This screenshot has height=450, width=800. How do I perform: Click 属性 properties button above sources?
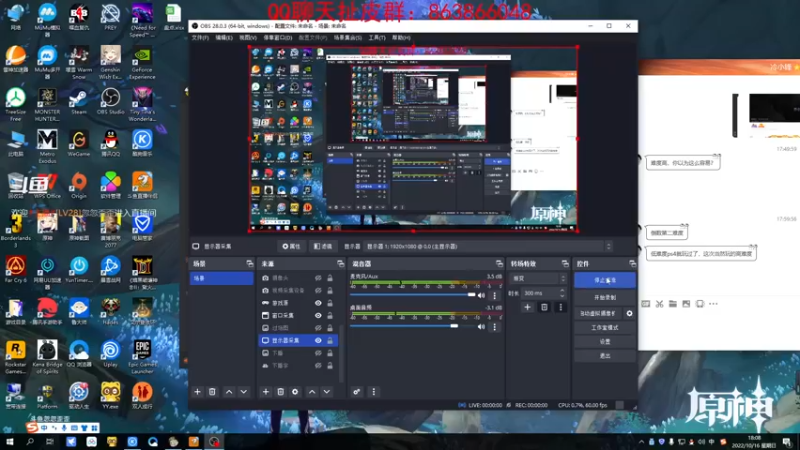point(291,246)
